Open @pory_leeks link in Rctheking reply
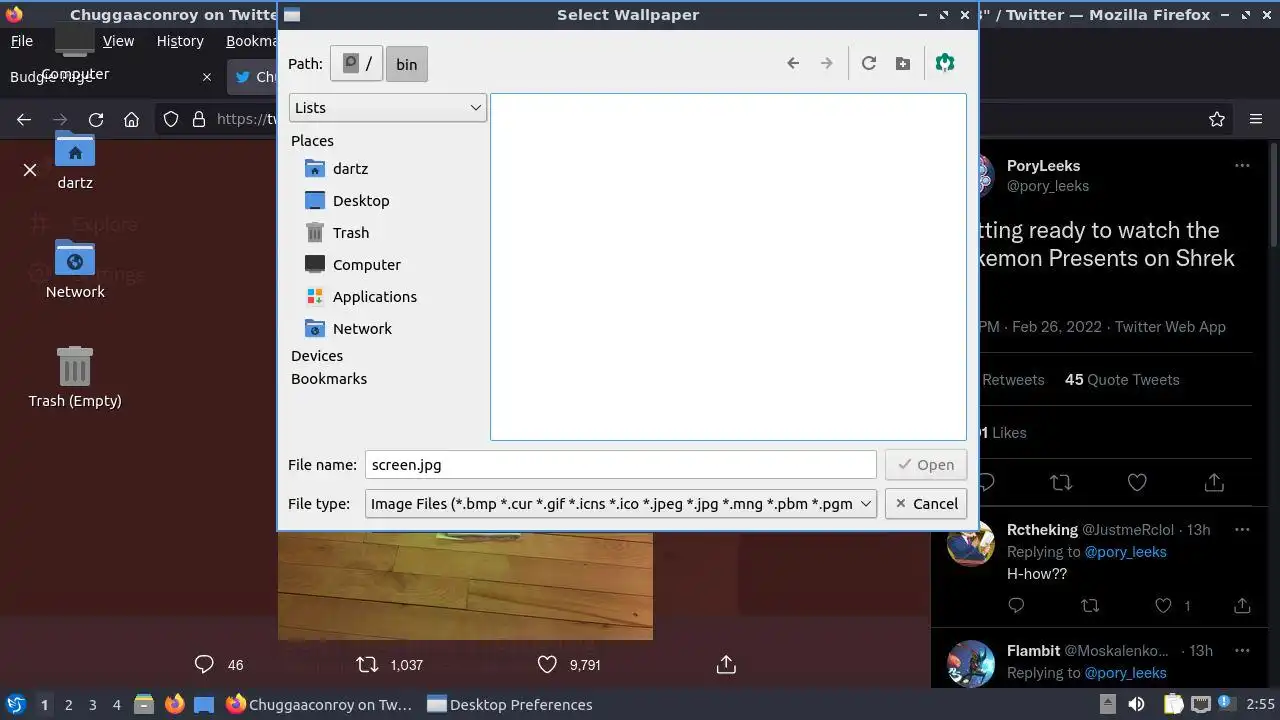This screenshot has width=1280, height=720. pos(1125,552)
